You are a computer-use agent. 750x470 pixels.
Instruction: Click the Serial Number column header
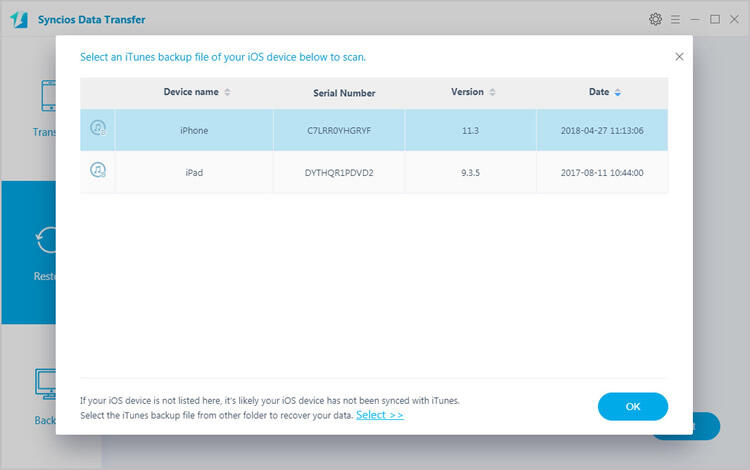[x=344, y=93]
